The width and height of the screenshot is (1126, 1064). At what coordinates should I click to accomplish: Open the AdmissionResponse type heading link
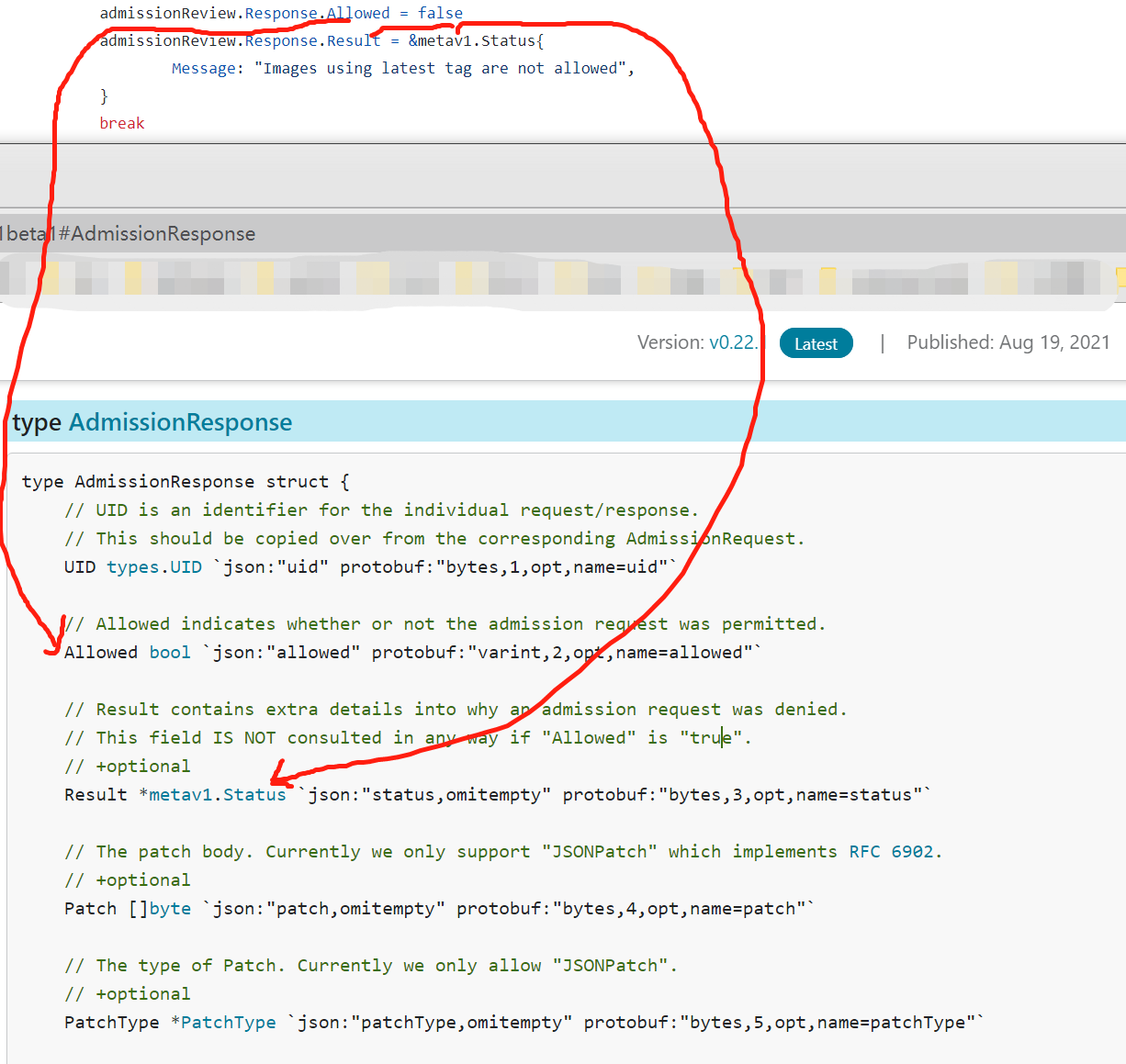tap(180, 422)
